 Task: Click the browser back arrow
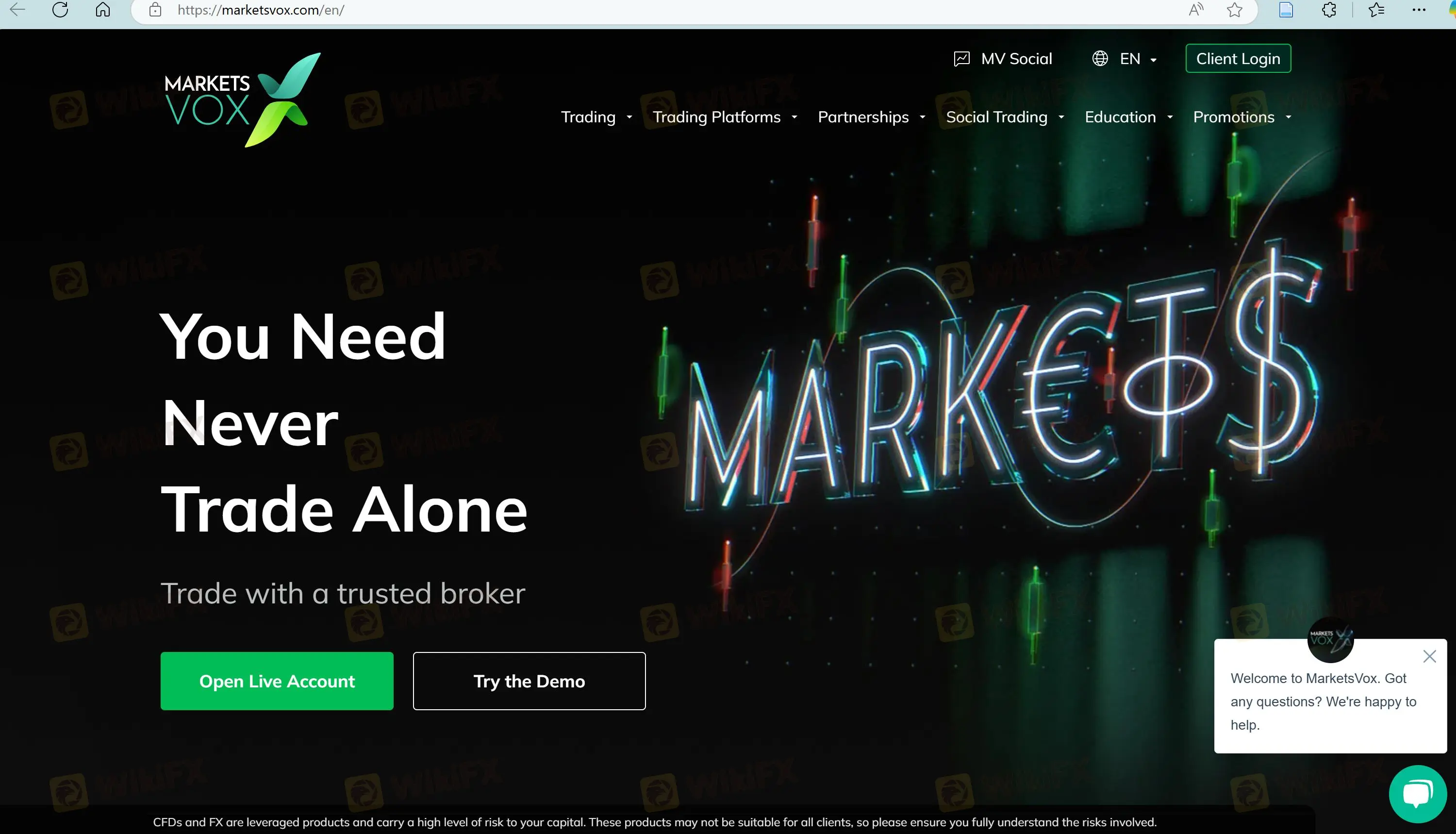tap(18, 10)
